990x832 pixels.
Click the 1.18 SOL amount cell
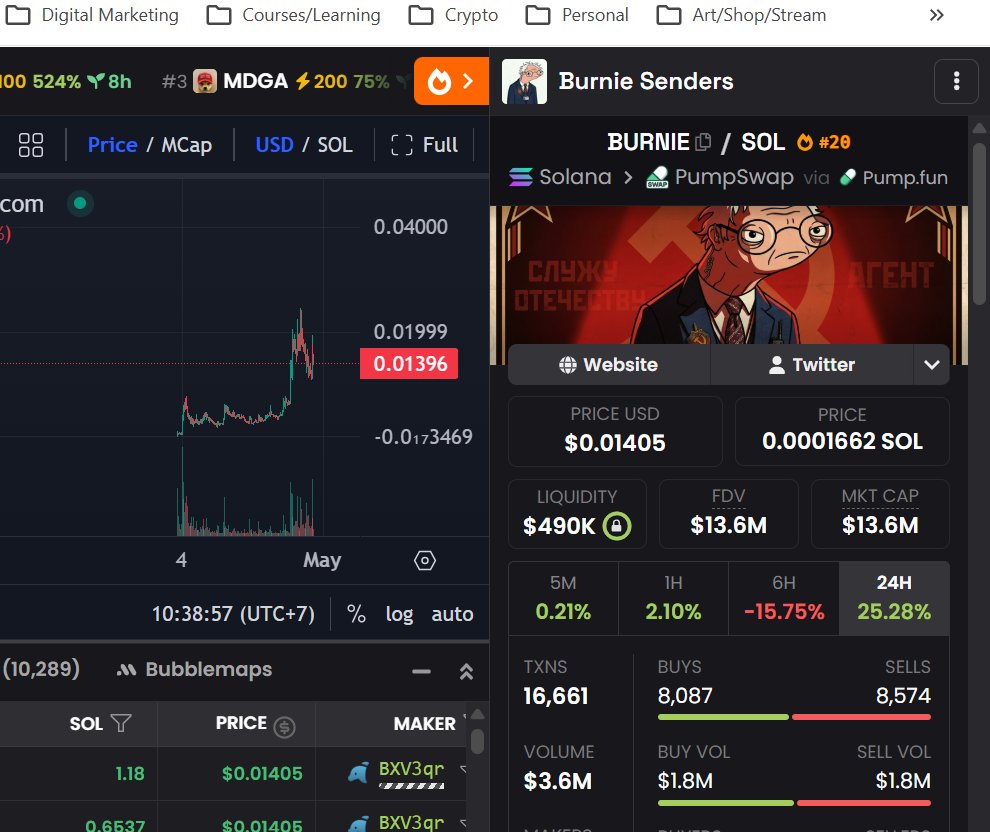(129, 773)
